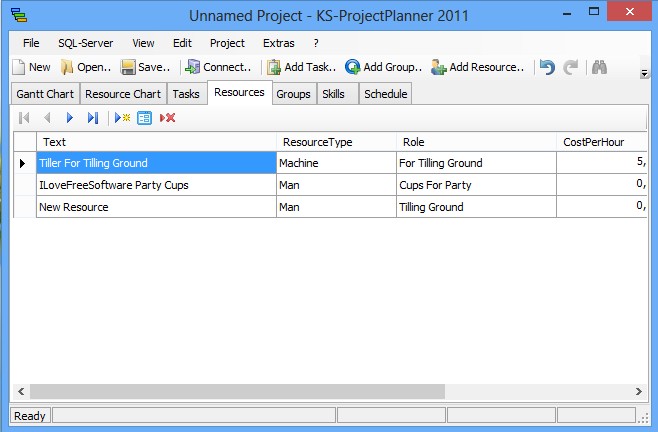Sort by the Text column header

[157, 142]
